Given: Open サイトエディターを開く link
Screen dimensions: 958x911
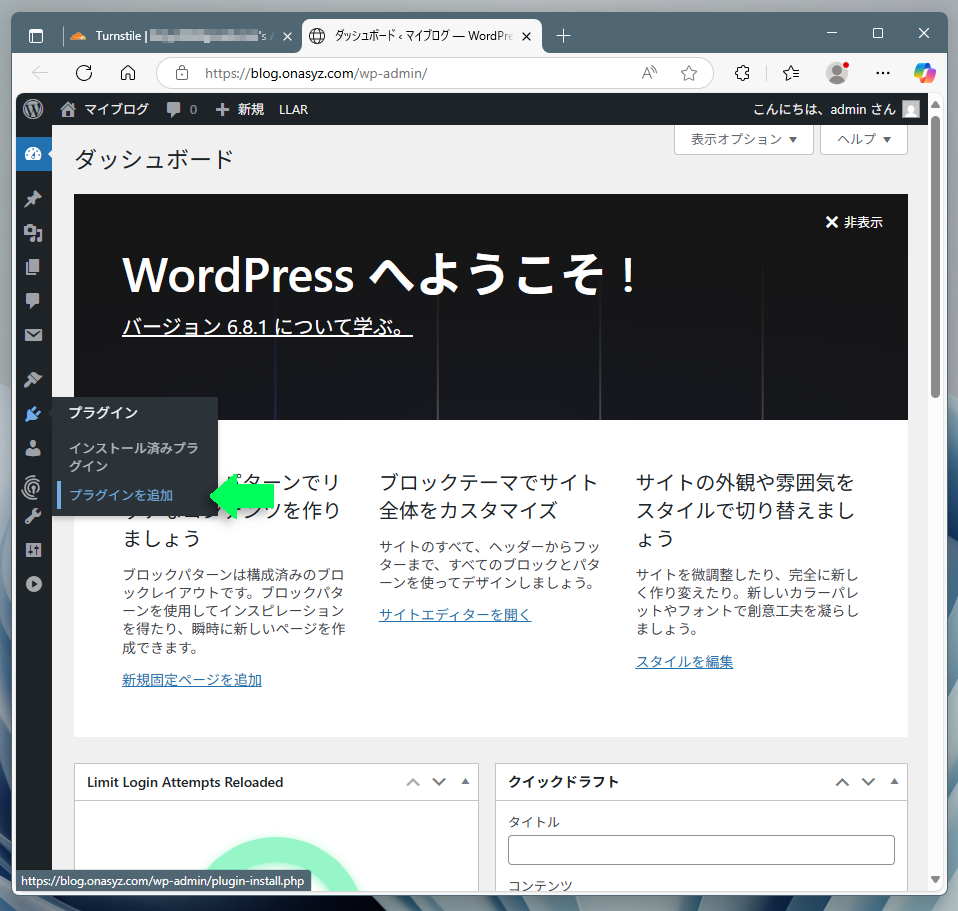Looking at the screenshot, I should point(455,615).
